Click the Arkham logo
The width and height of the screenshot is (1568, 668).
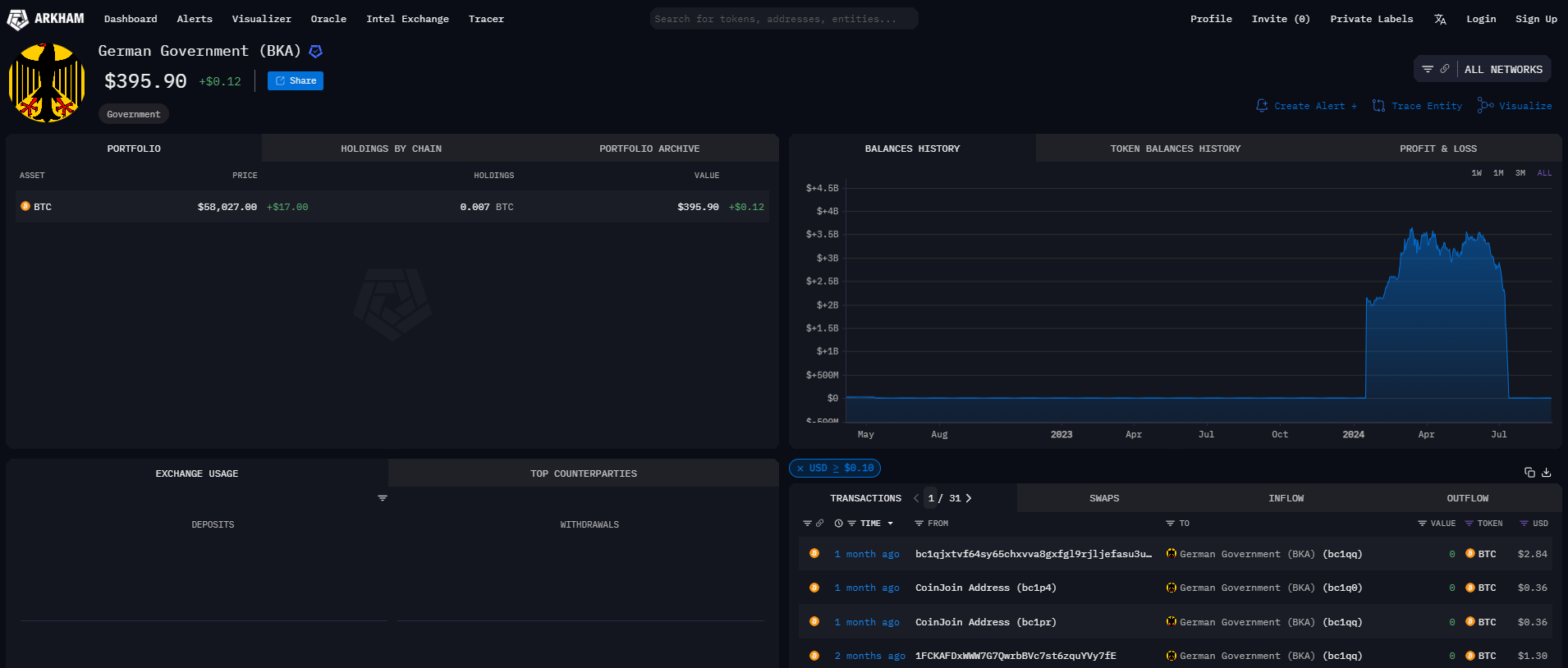click(x=46, y=19)
